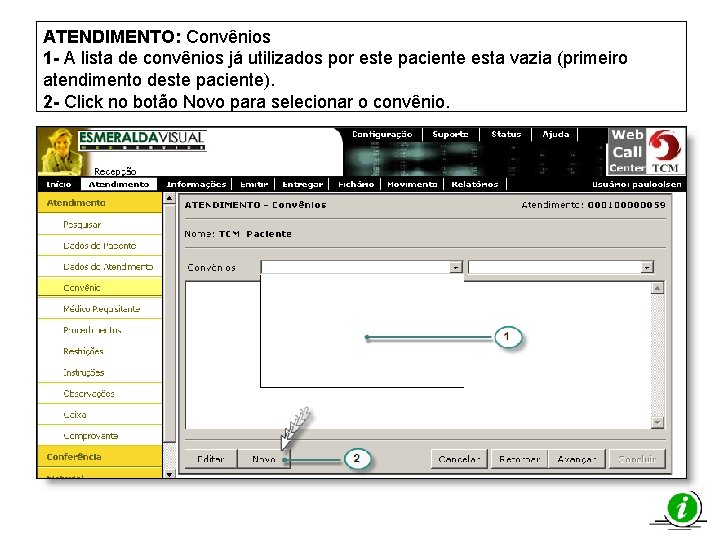
Task: Select Comprovante in the sidebar
Action: click(x=100, y=436)
